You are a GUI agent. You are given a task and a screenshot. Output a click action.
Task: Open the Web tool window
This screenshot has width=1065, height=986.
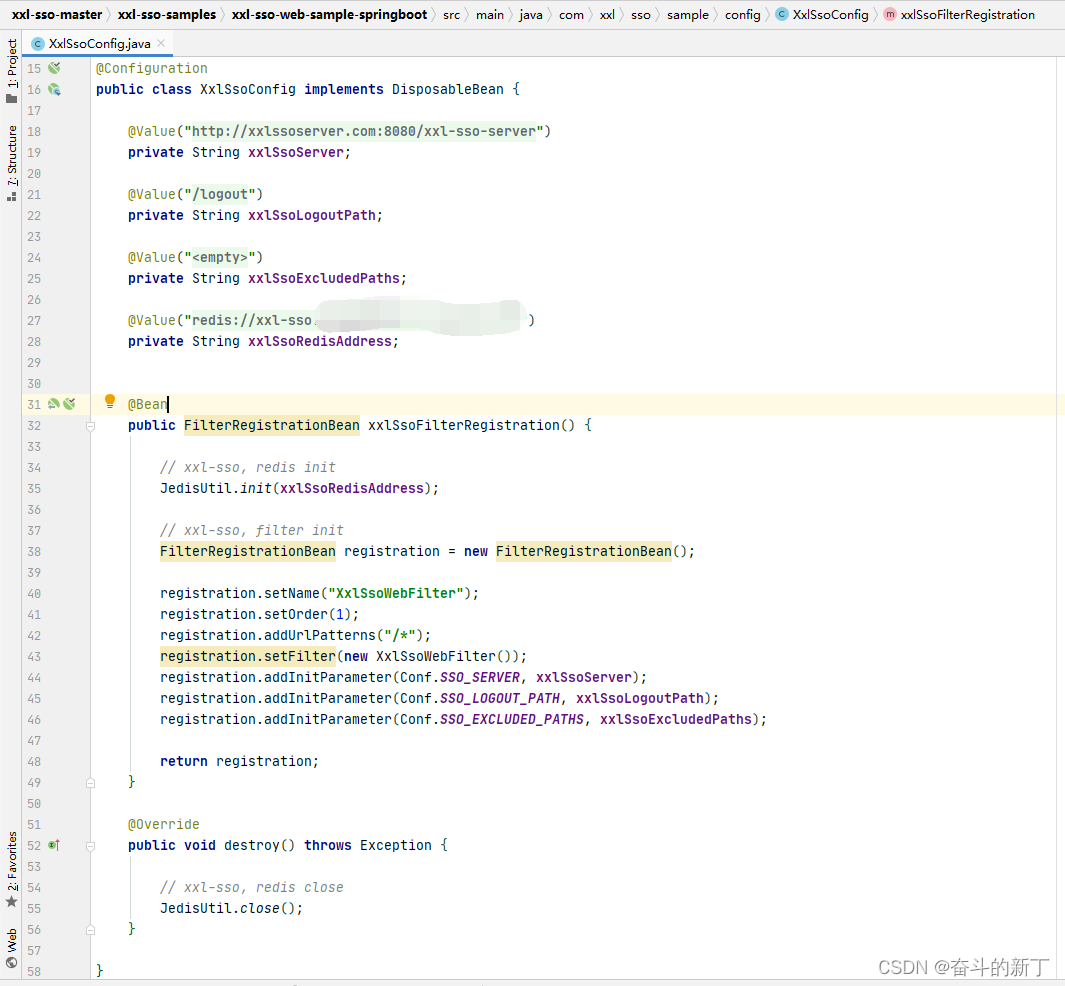click(12, 948)
